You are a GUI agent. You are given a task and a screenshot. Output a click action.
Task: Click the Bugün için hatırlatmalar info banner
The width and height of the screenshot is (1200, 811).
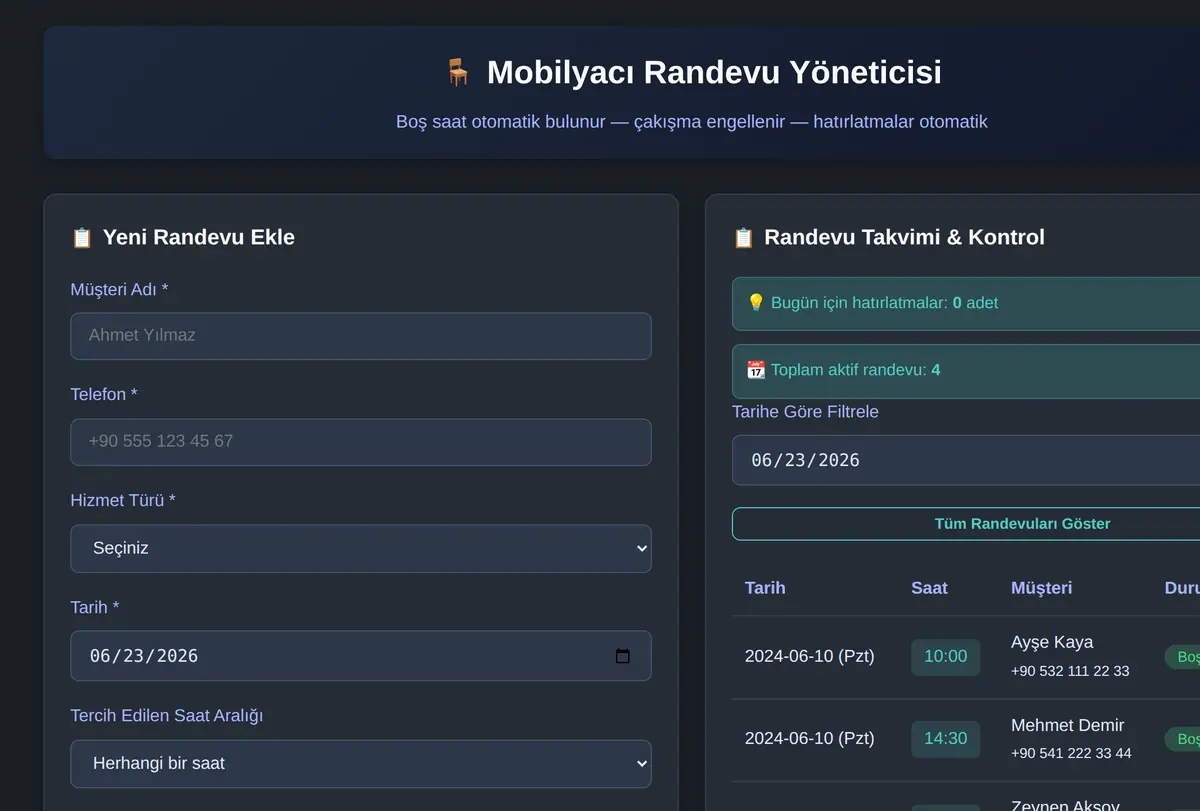click(x=966, y=304)
